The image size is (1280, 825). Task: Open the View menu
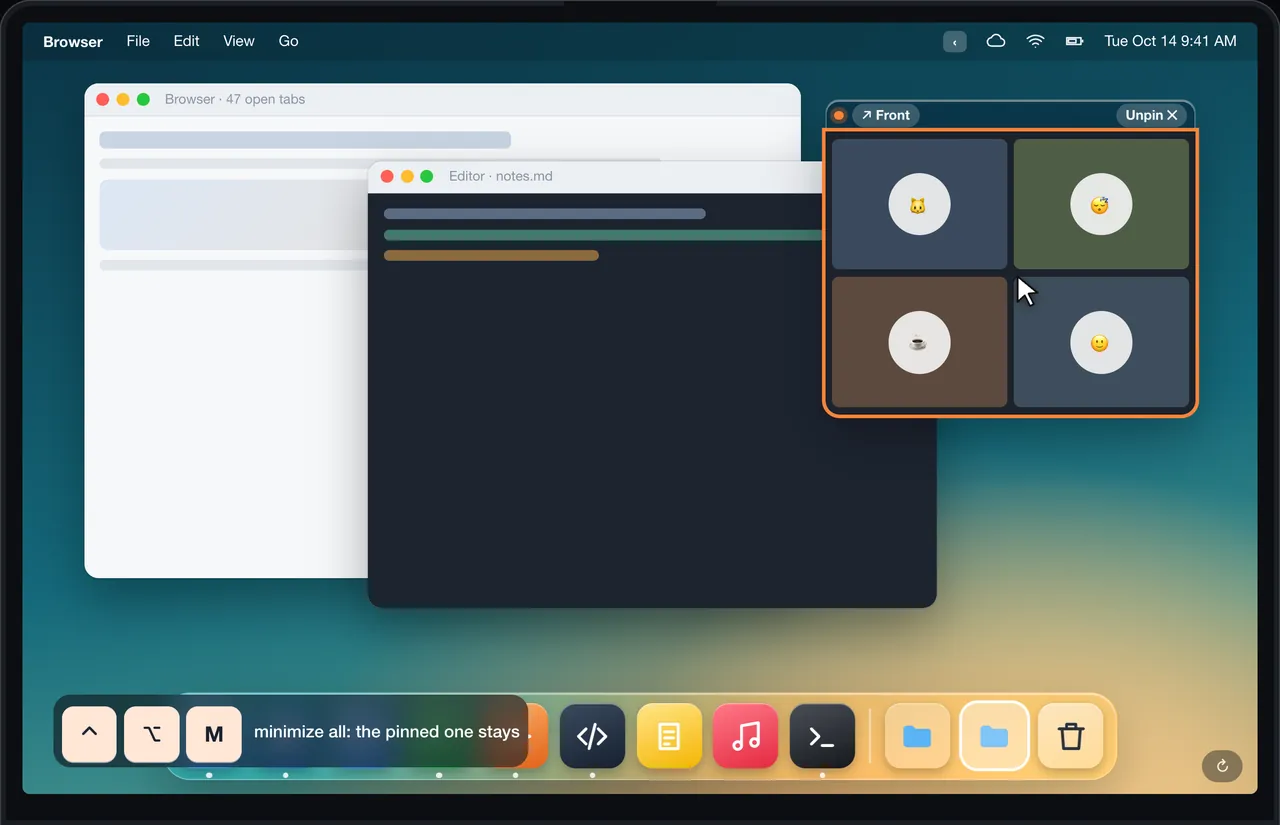pyautogui.click(x=239, y=41)
